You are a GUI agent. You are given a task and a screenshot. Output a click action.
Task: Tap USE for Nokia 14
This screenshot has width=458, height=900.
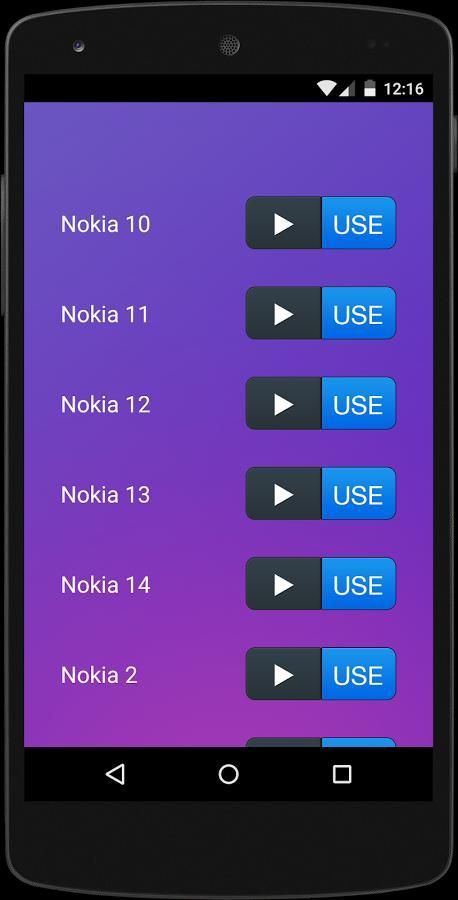coord(359,583)
